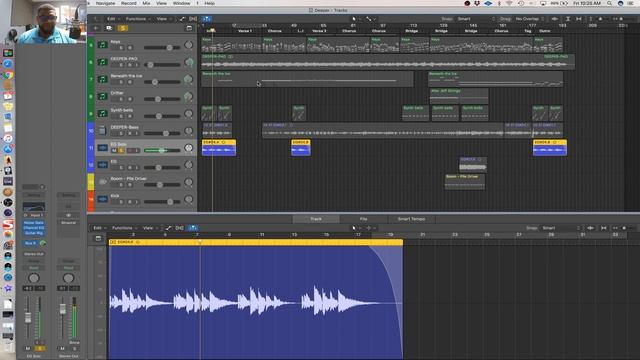Open Edit dropdown in audio editor
Screen dimensions: 640x360
(99, 228)
